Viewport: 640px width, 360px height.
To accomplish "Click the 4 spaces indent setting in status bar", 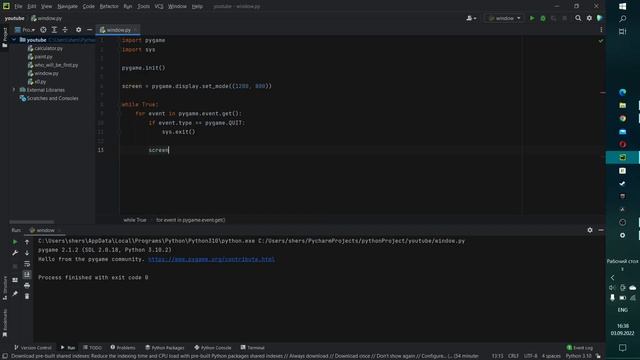I will pyautogui.click(x=551, y=356).
